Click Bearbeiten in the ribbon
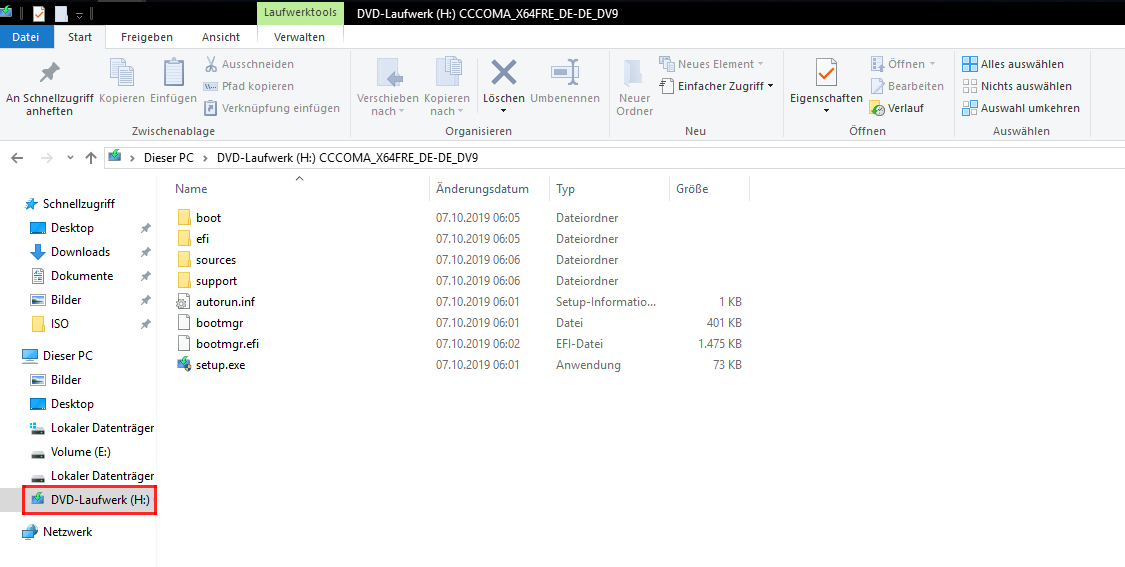The image size is (1125, 567). (907, 86)
